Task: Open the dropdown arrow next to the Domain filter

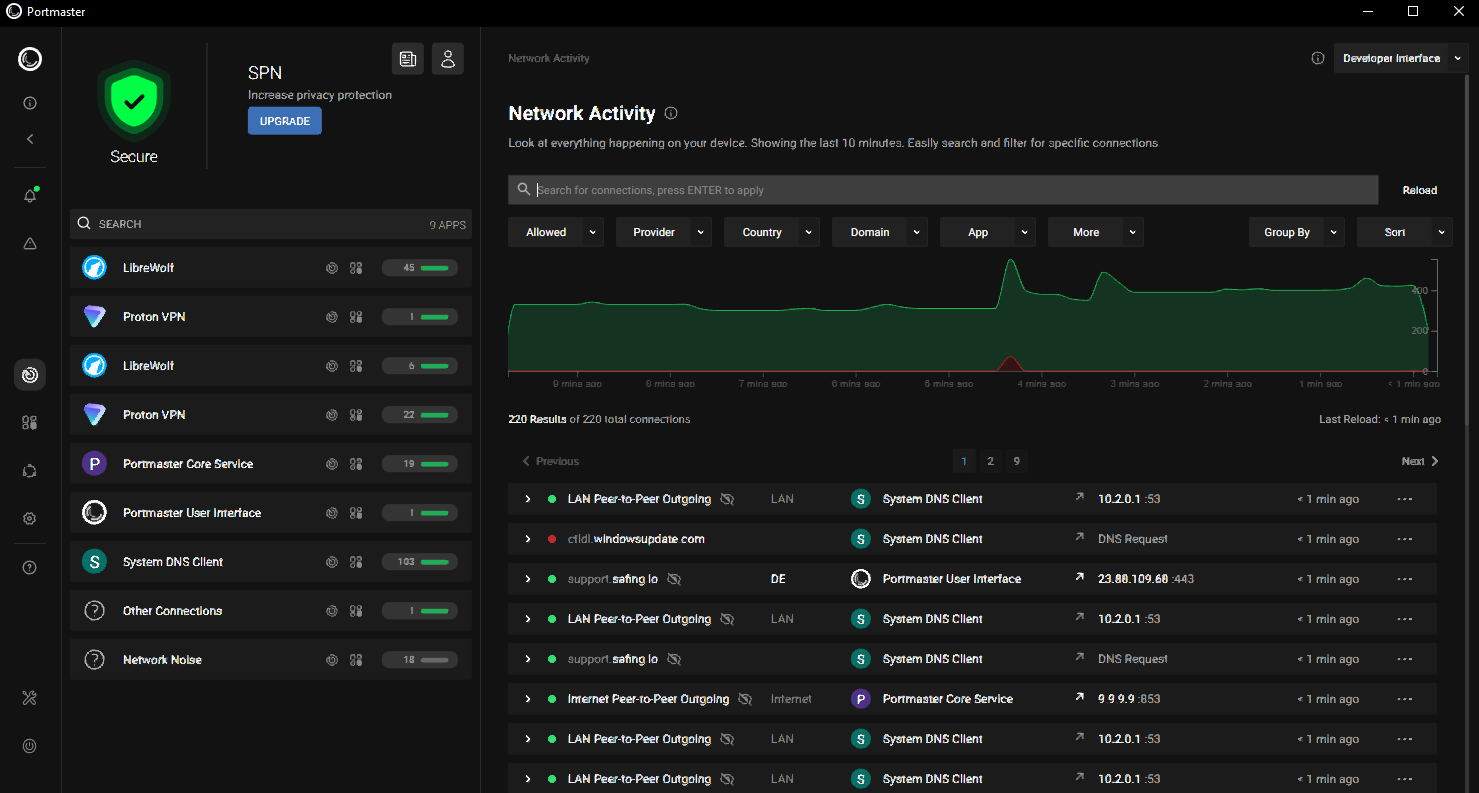Action: click(917, 232)
